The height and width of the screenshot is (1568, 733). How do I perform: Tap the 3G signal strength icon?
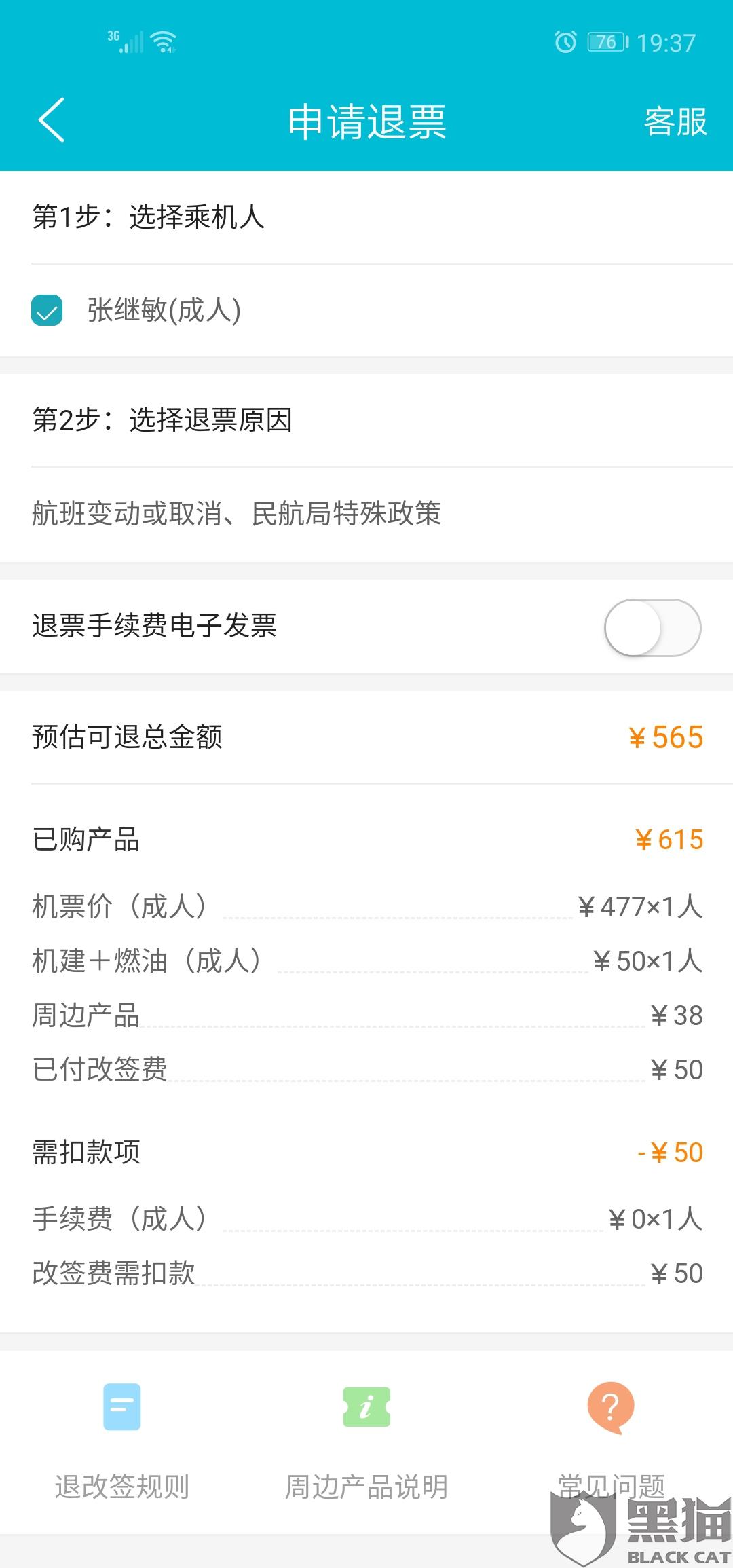point(126,41)
